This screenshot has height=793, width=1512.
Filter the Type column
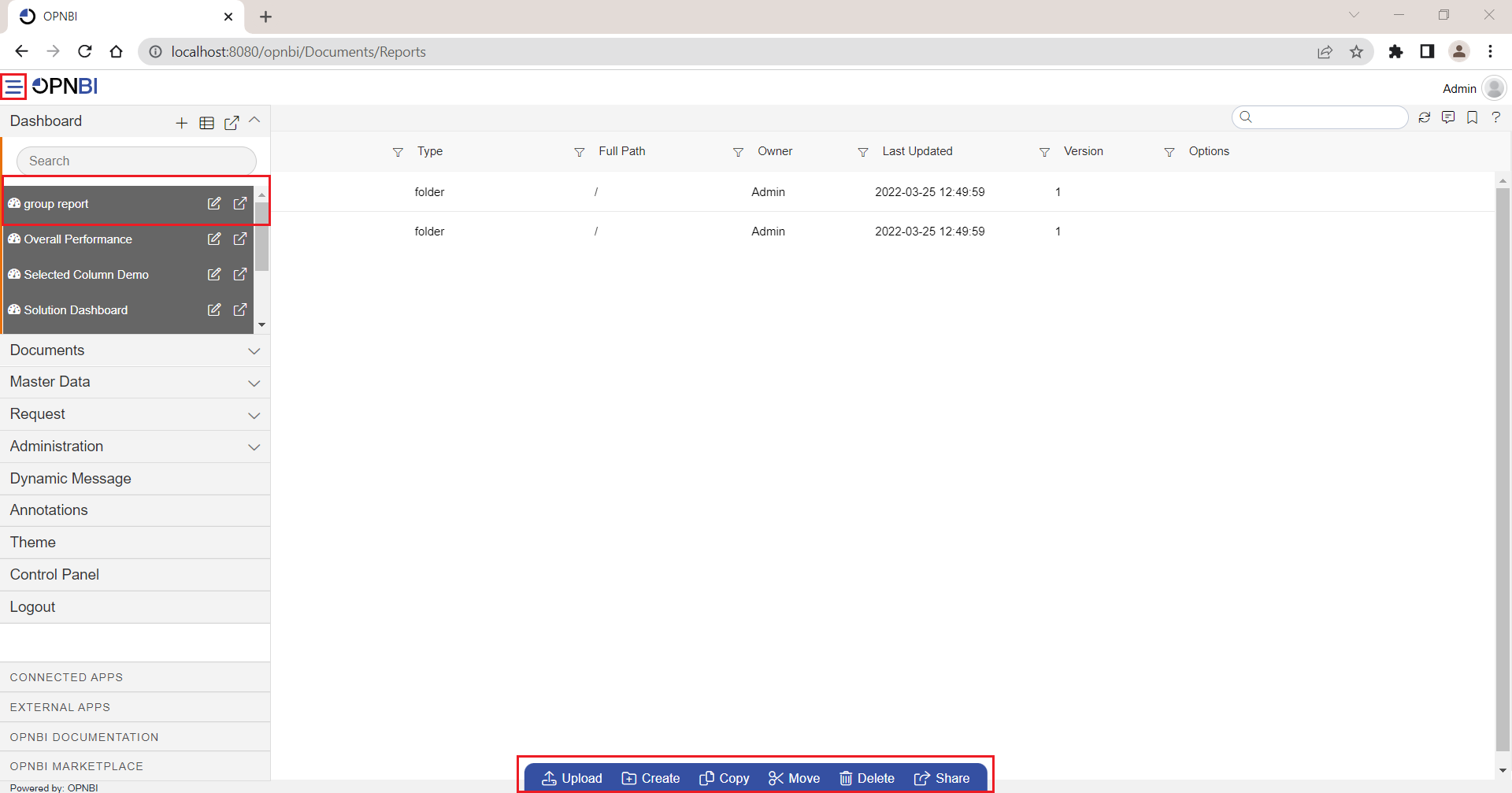coord(398,152)
